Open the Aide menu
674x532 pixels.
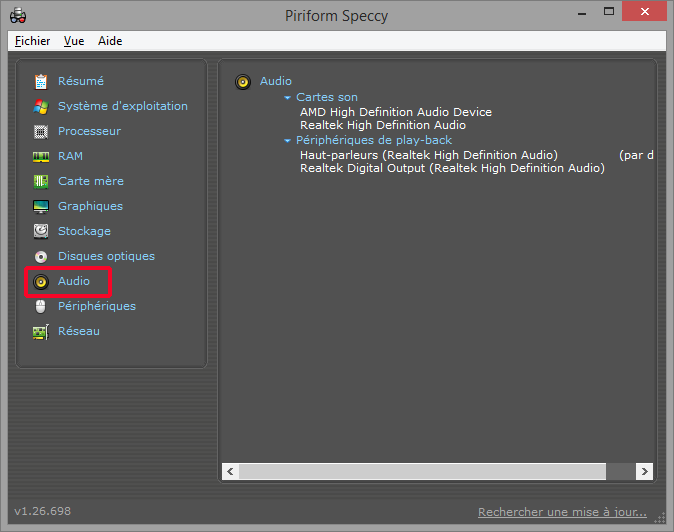coord(110,41)
